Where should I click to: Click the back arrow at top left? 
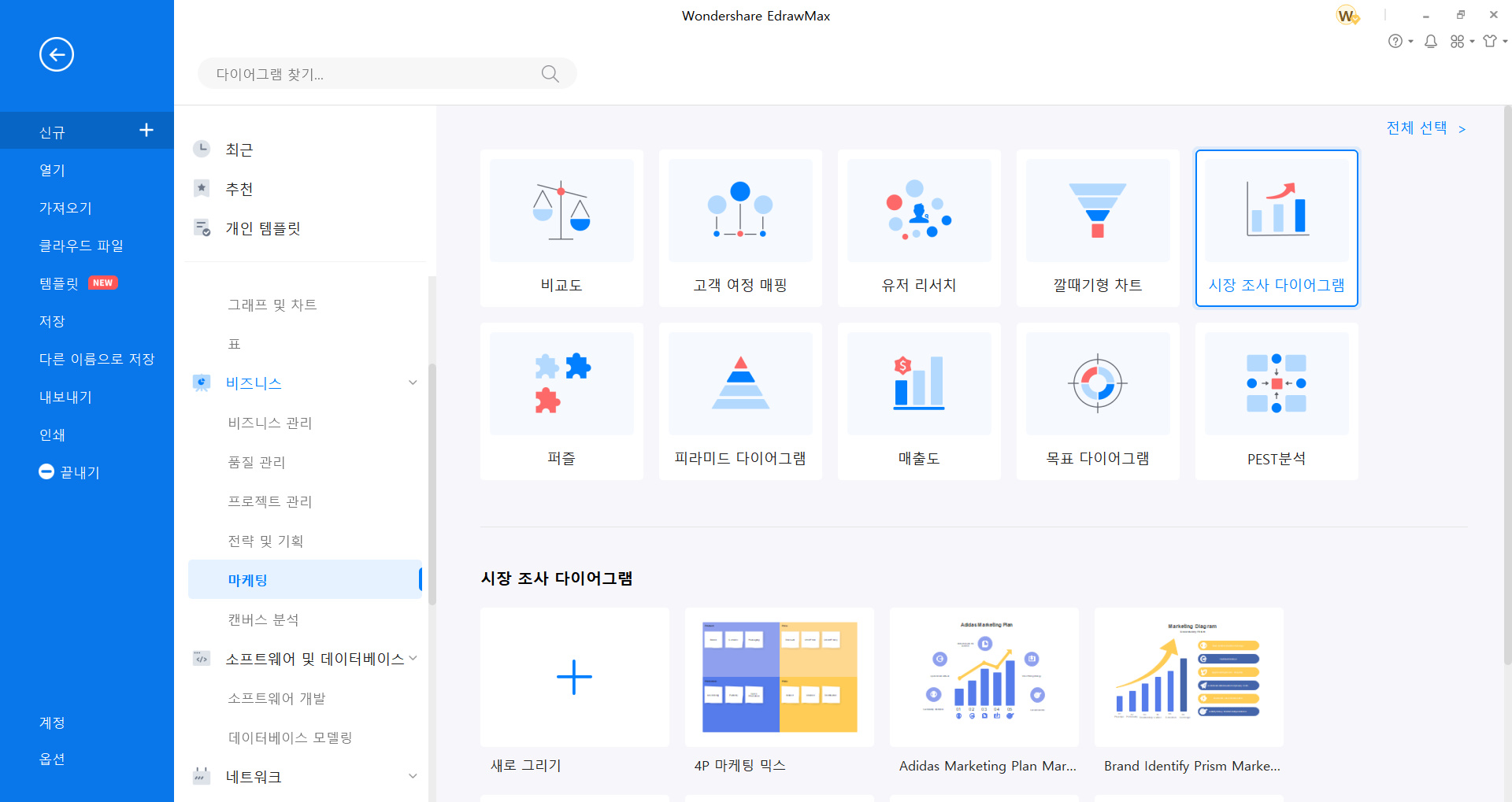point(56,54)
